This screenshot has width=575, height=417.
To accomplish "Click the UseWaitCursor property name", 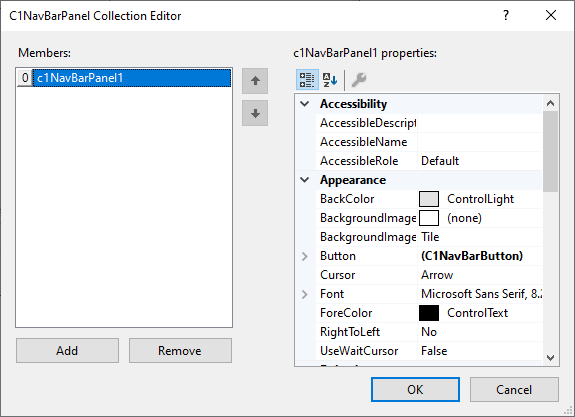I will coord(359,351).
